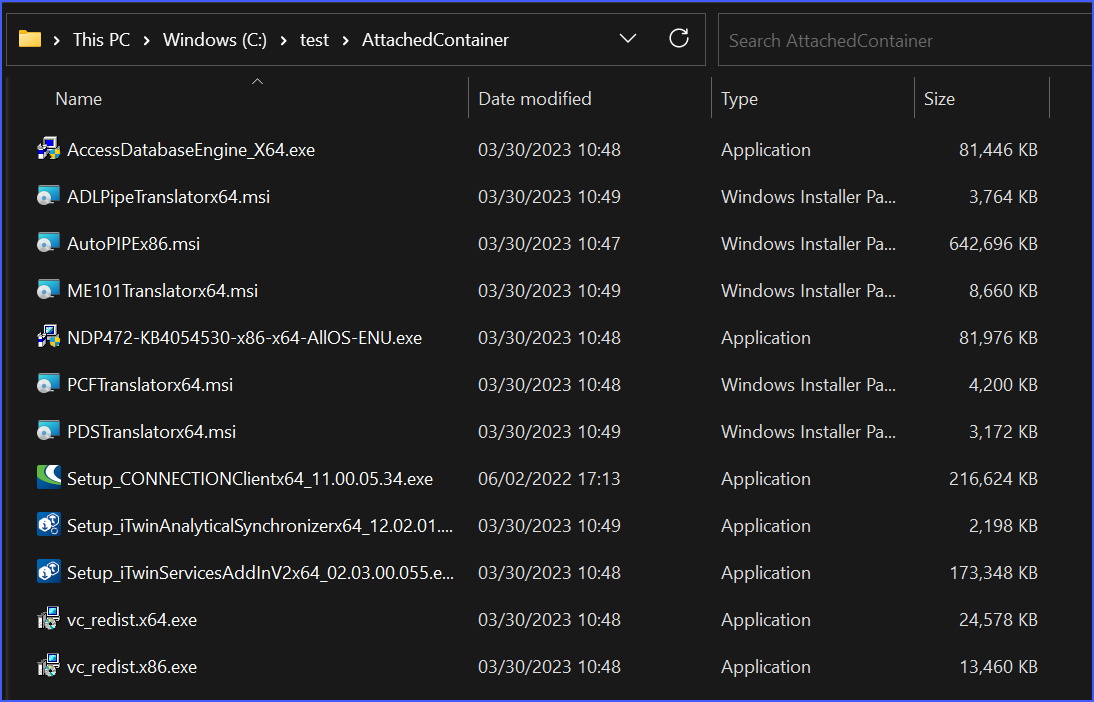
Task: Click the PCFTranslatorx64.msi installer icon
Action: 48,384
